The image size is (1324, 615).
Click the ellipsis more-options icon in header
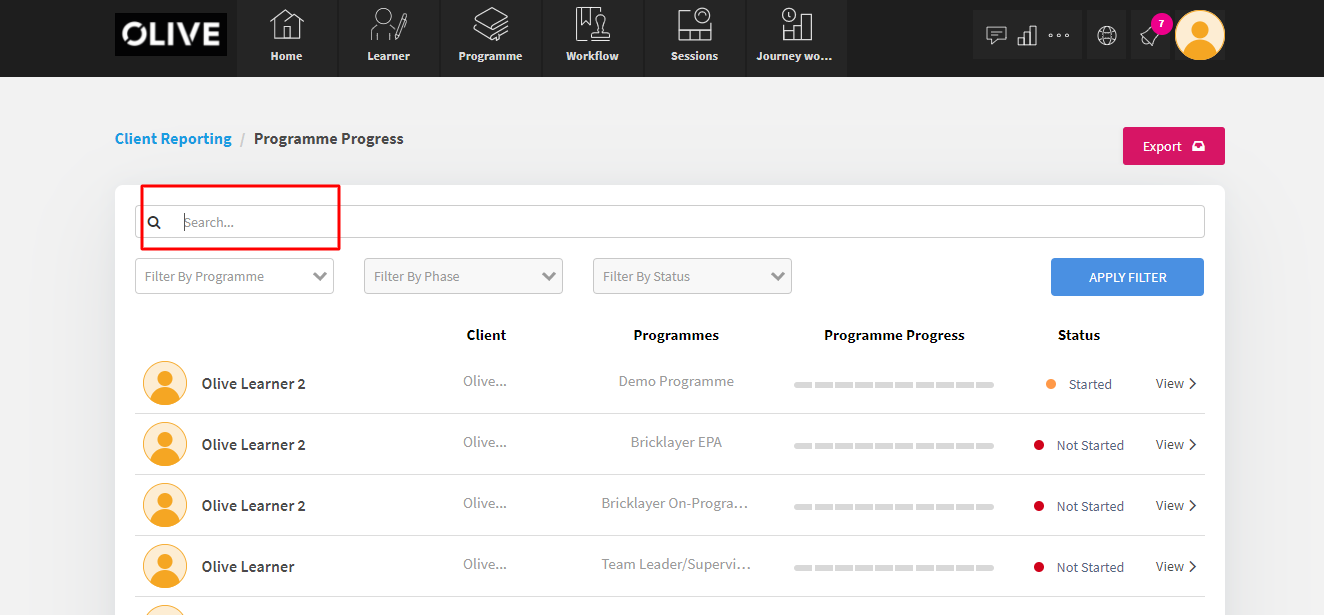(x=1058, y=35)
